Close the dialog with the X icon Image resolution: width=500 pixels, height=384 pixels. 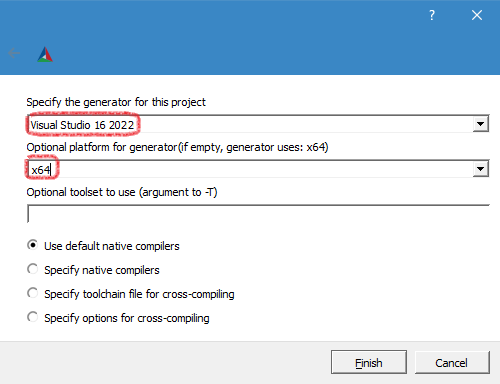pyautogui.click(x=477, y=15)
